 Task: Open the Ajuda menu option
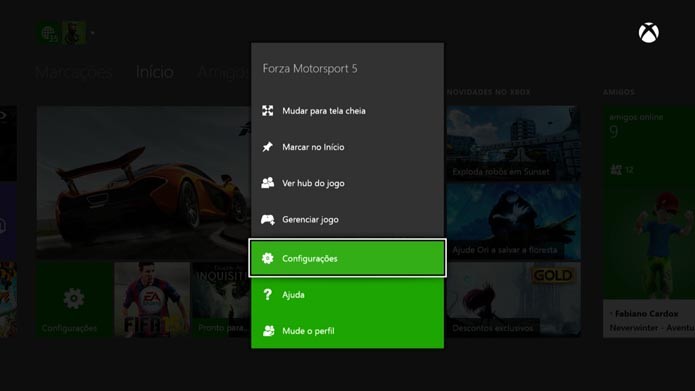[348, 295]
